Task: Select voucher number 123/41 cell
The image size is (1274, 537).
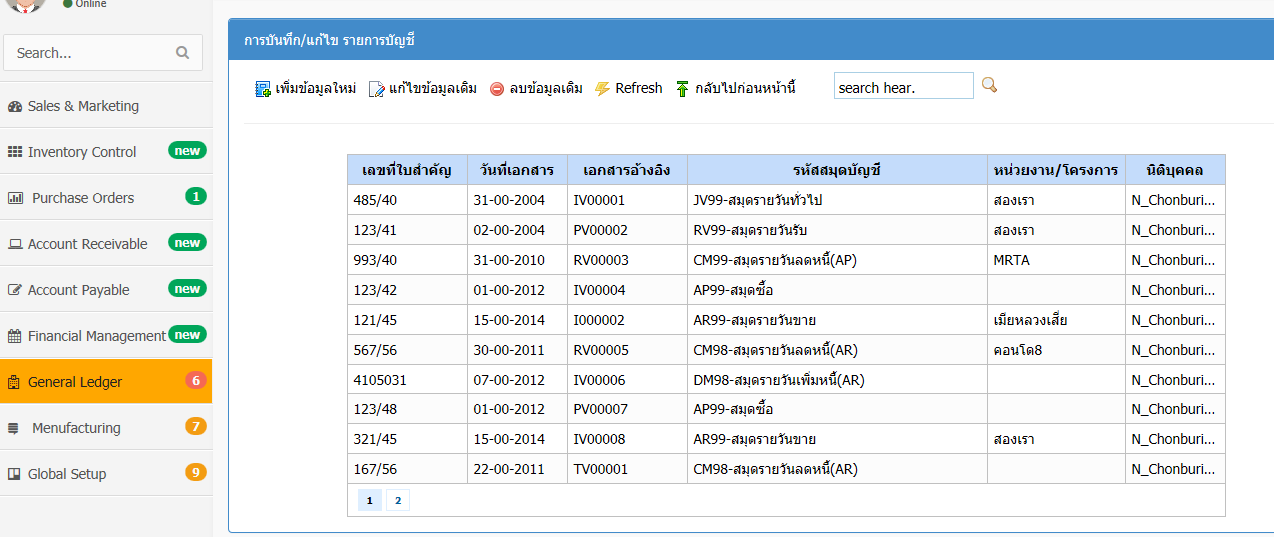Action: [407, 230]
